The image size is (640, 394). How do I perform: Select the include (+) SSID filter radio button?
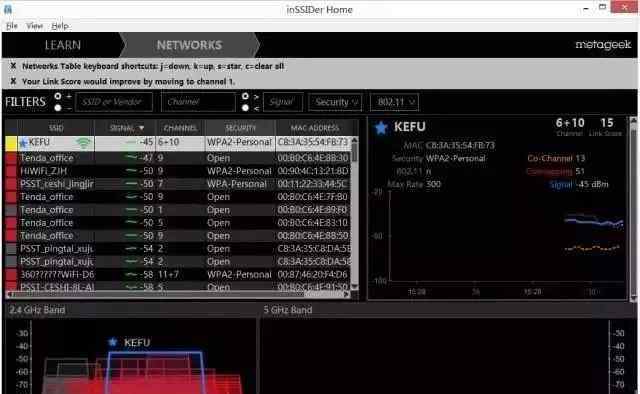(x=58, y=96)
